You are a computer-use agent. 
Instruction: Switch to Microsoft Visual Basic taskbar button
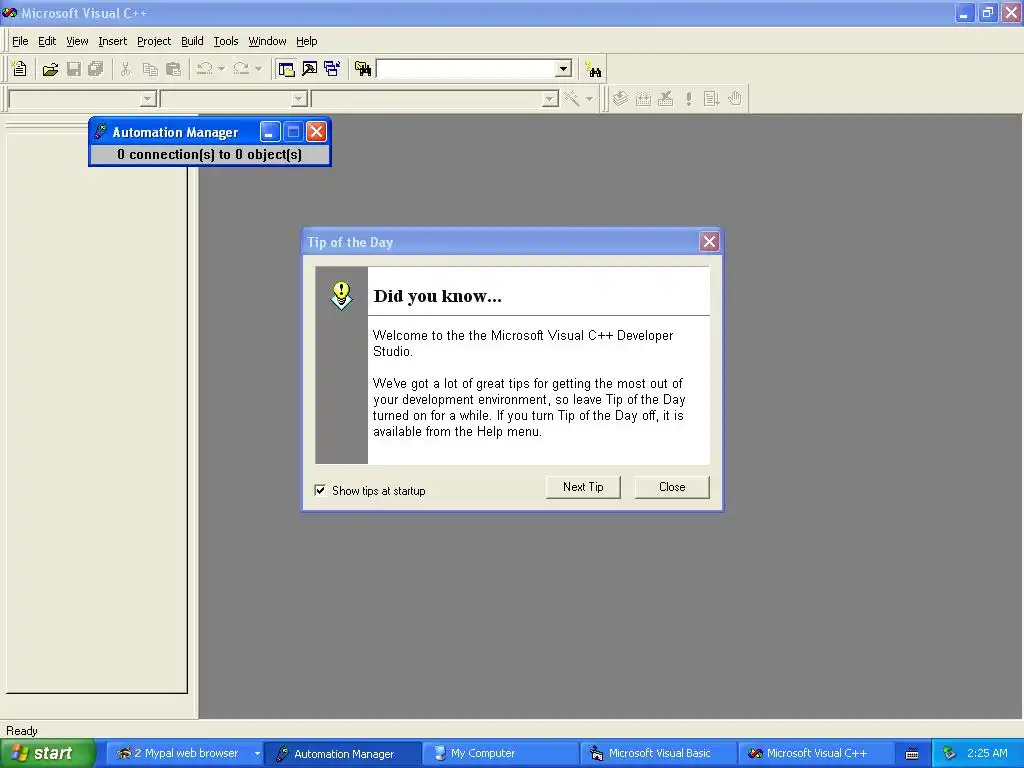(x=658, y=754)
